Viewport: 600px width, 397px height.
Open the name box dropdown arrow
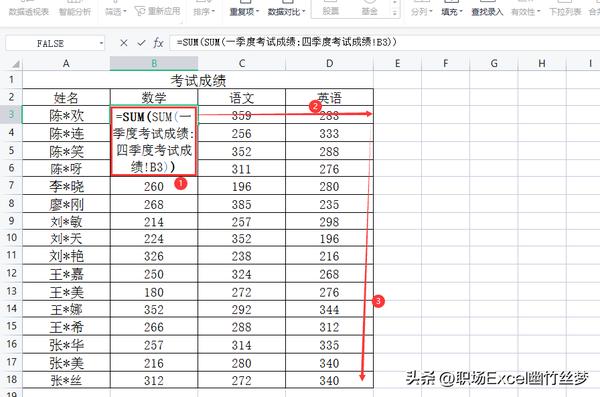[101, 43]
